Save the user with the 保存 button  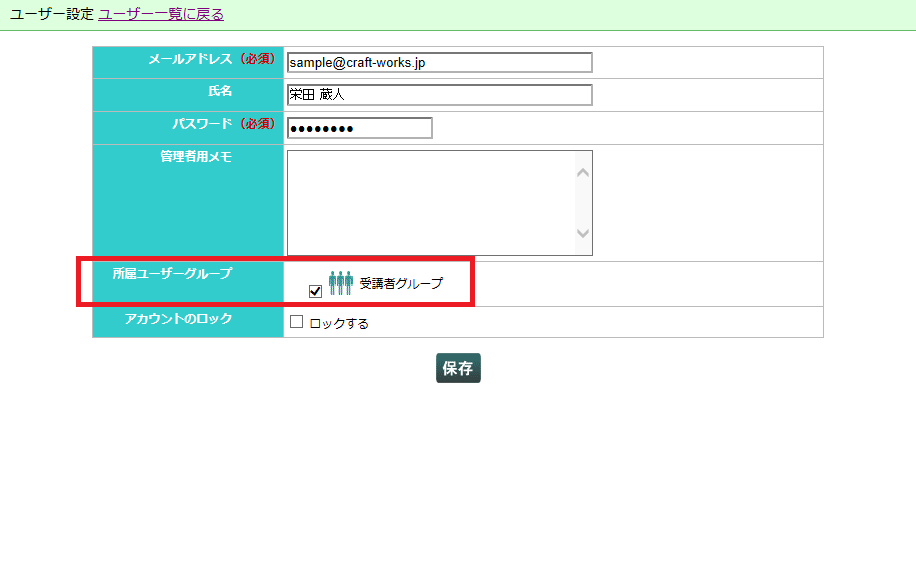click(x=459, y=368)
